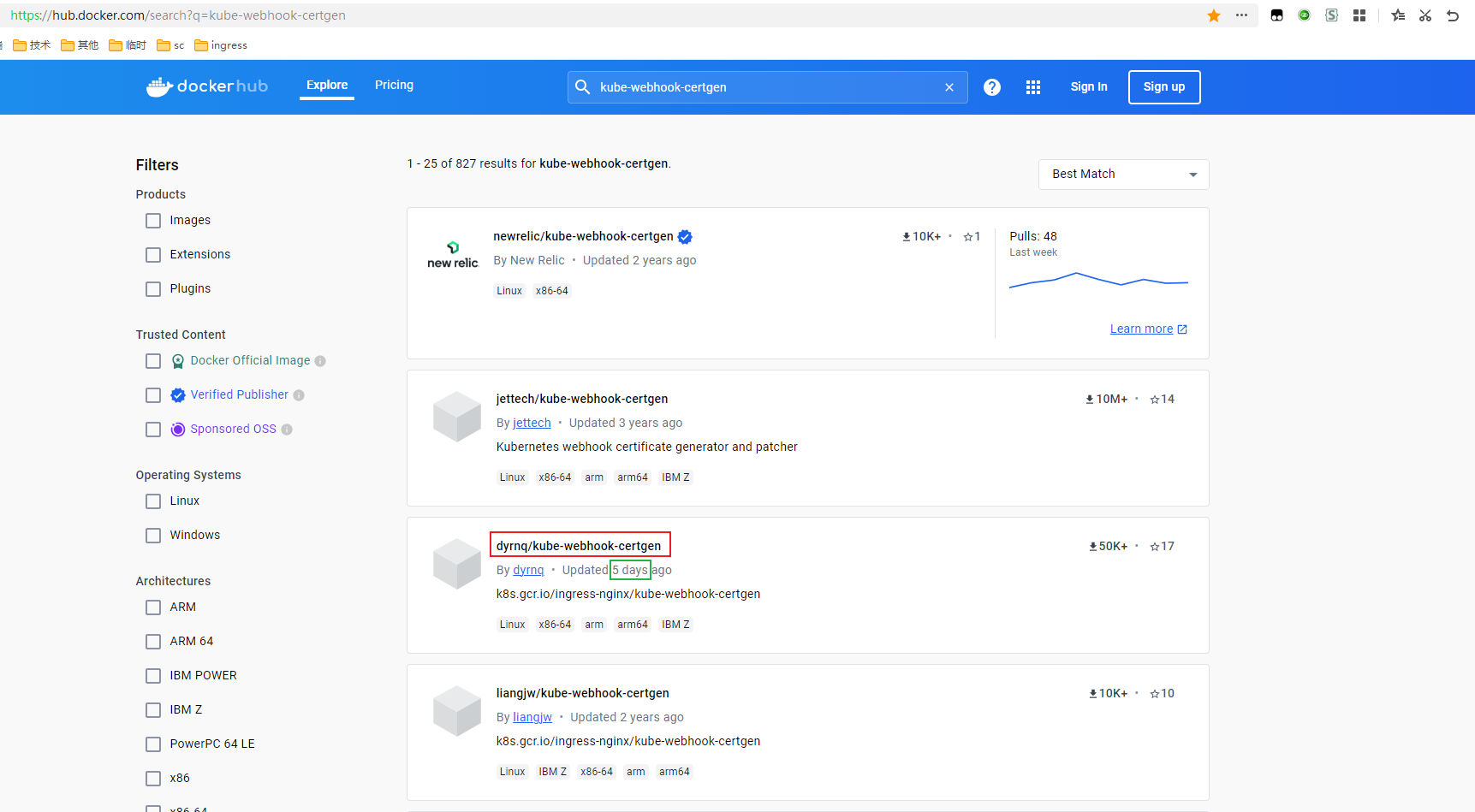1475x812 pixels.
Task: Click info icon beside Docker Official Image
Action: click(320, 361)
